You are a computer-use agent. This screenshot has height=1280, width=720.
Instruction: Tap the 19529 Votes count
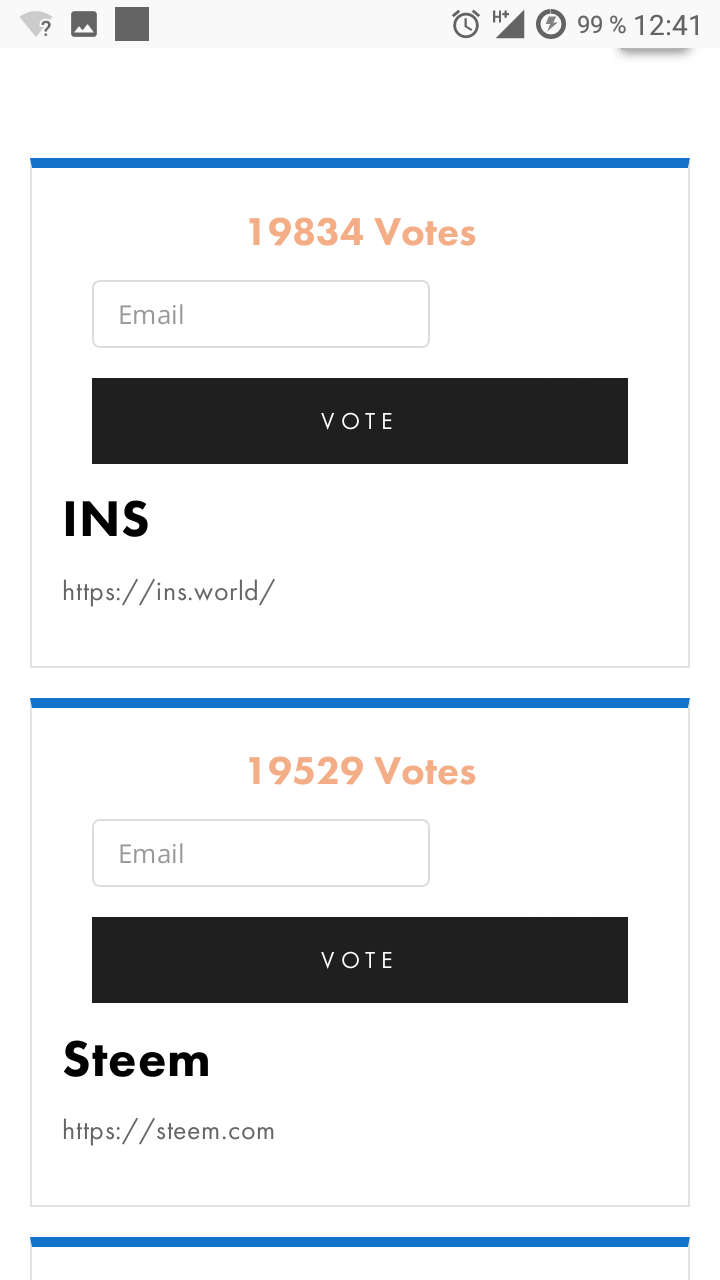tap(361, 771)
